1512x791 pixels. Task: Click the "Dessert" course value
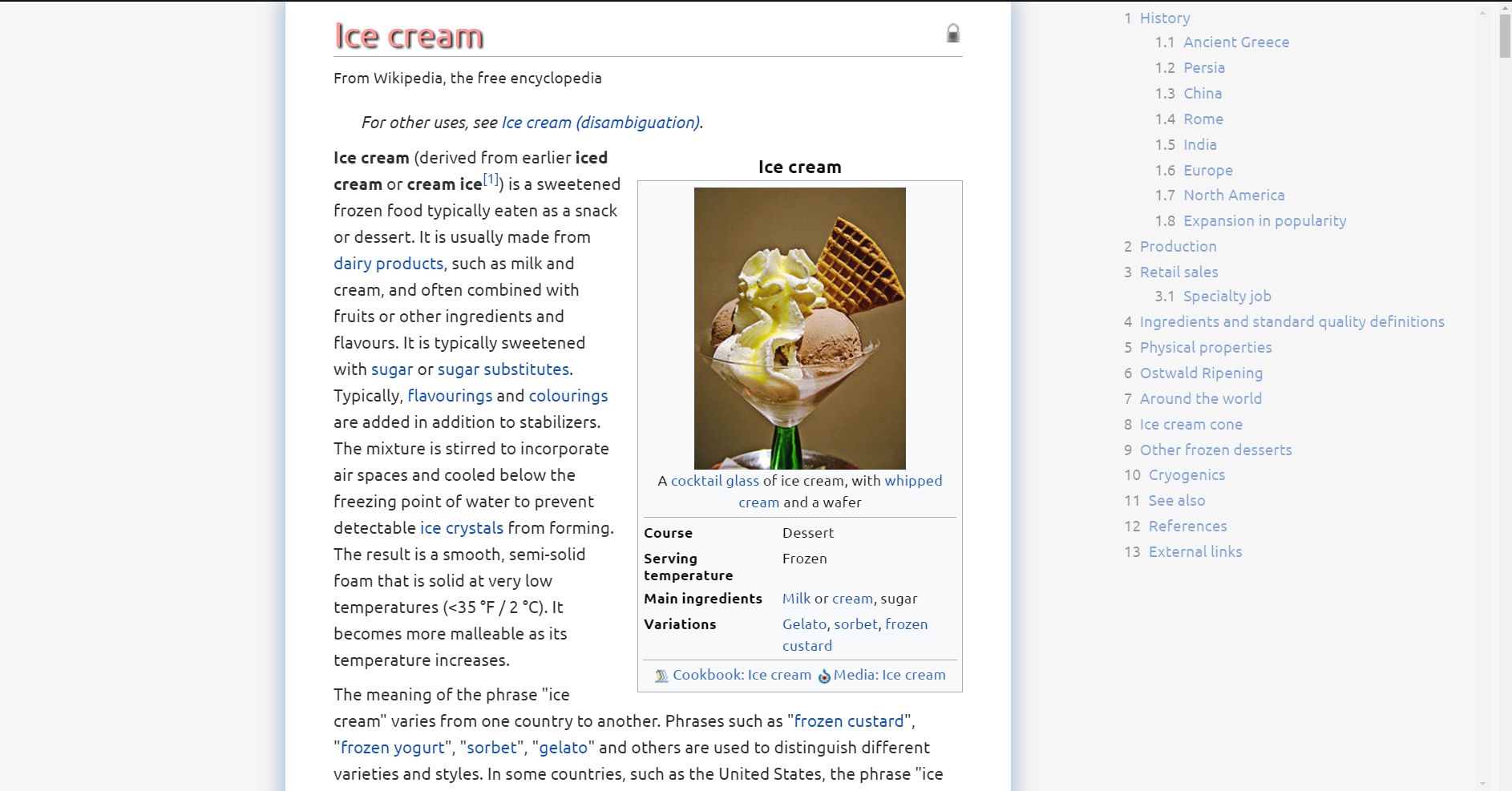tap(808, 533)
